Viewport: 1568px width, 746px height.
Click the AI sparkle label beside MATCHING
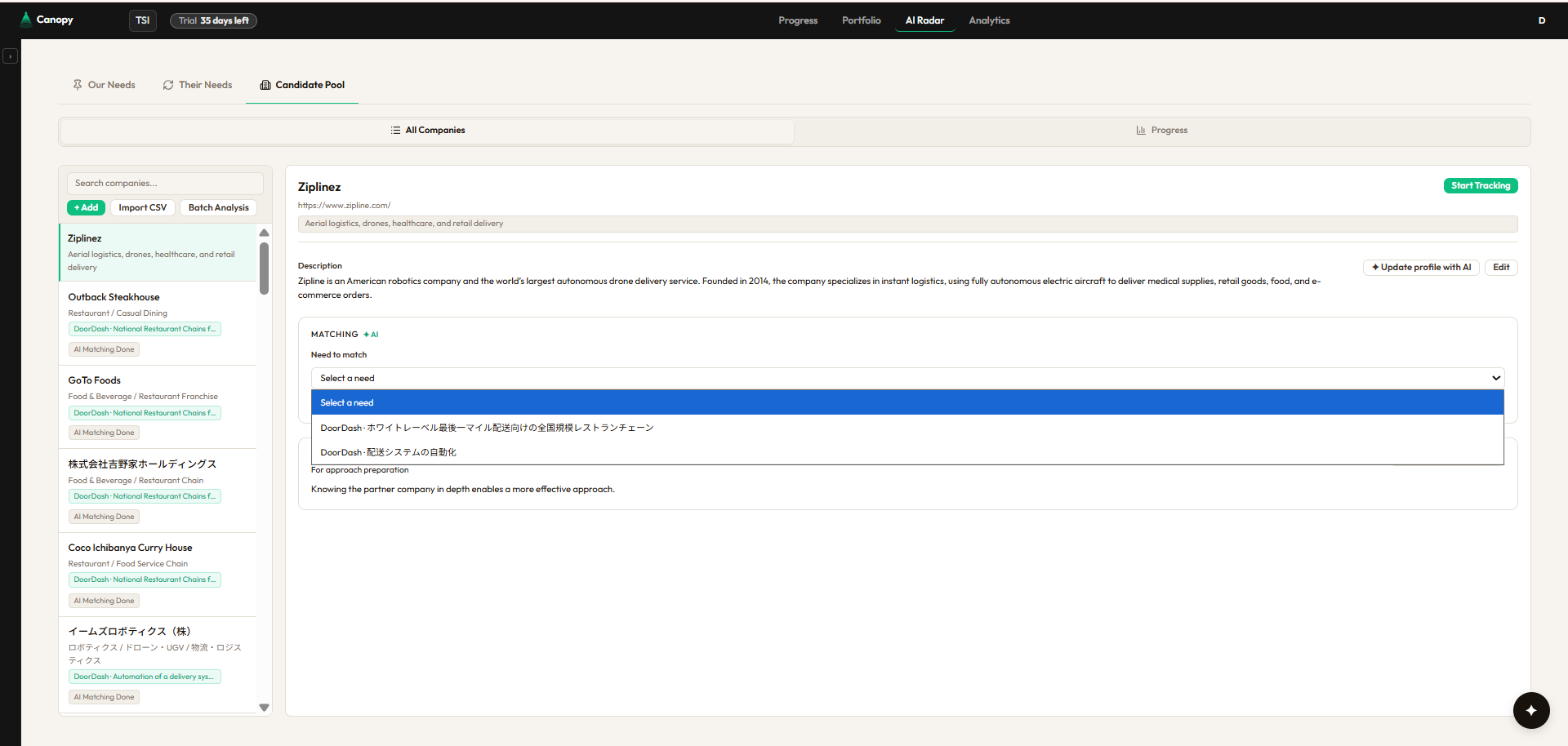(372, 335)
